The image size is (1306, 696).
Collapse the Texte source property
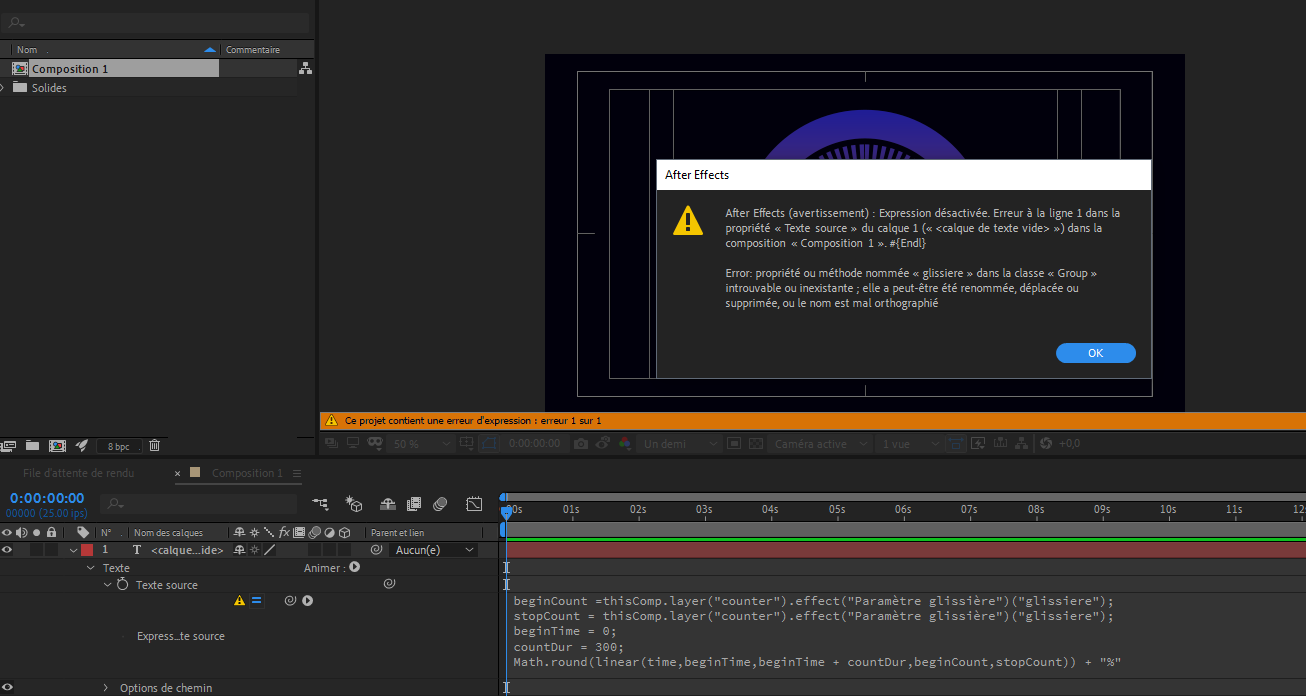tap(108, 585)
